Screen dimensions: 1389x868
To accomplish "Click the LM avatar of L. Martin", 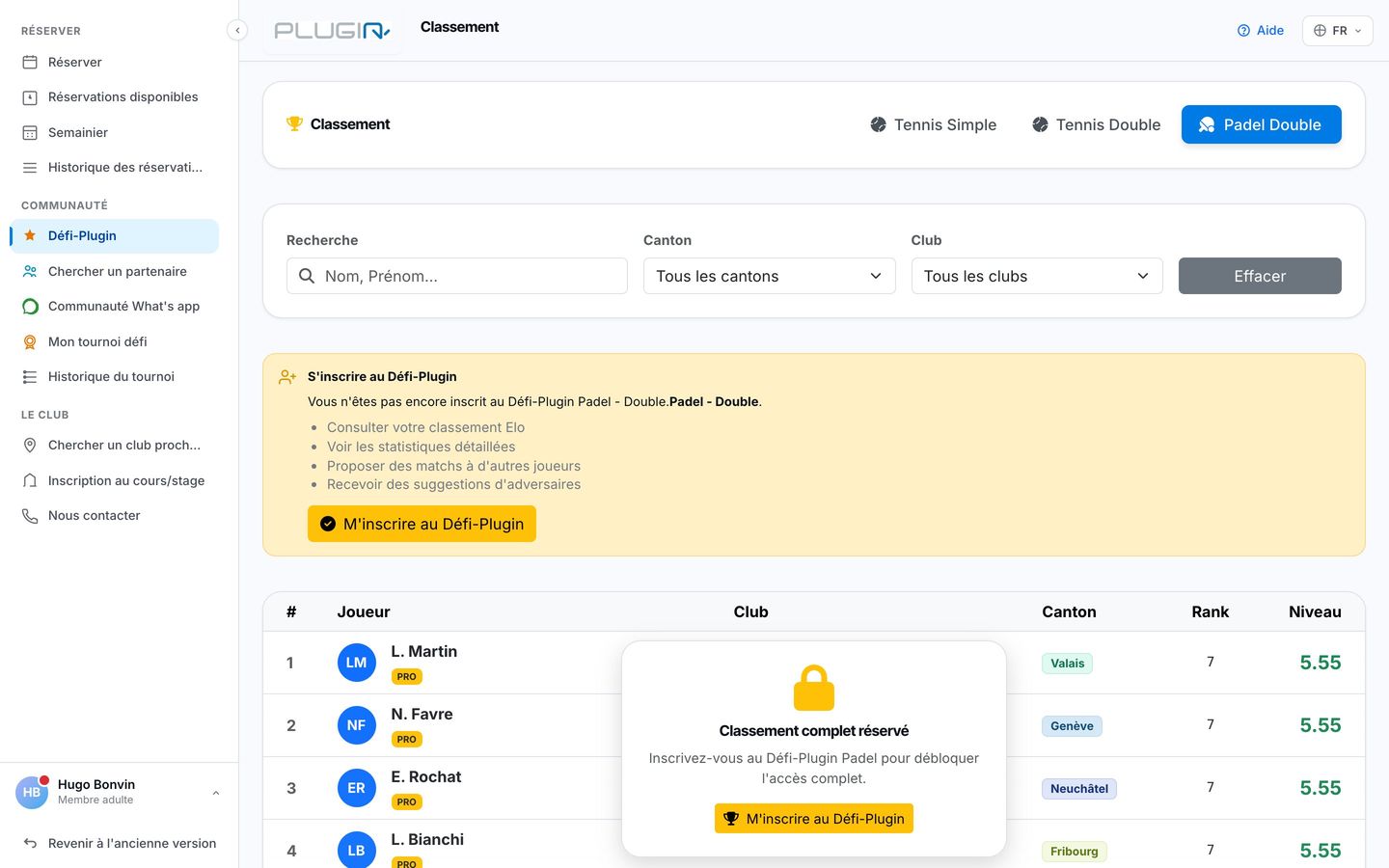I will pyautogui.click(x=356, y=663).
